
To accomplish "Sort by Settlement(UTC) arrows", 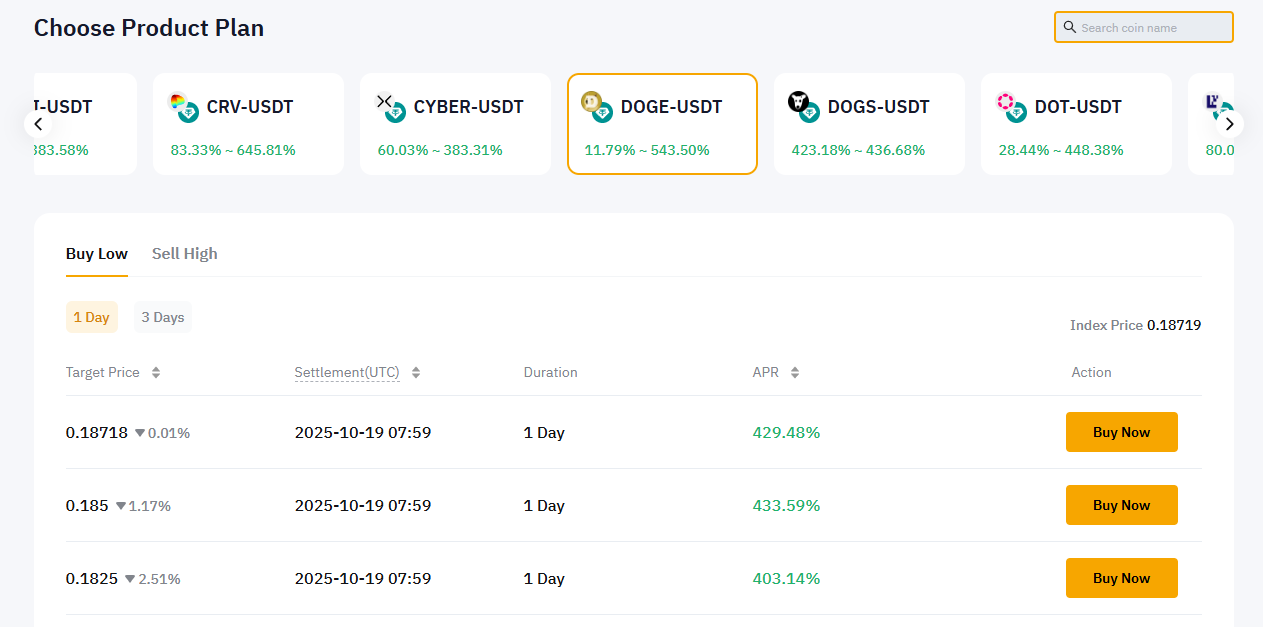I will point(416,372).
